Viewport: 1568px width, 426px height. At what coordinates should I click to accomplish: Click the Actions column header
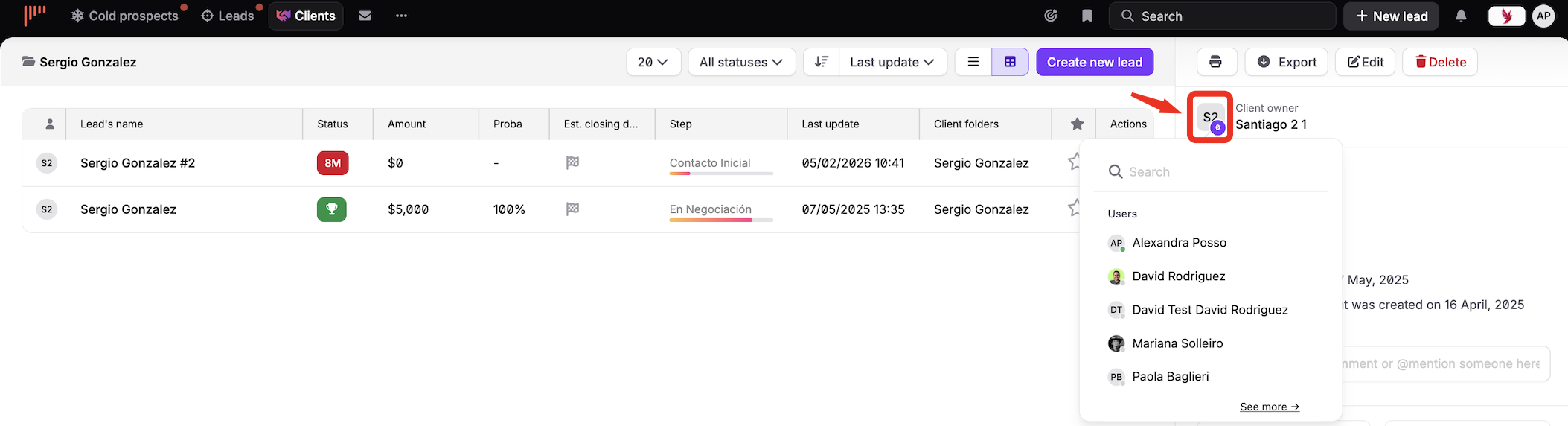click(x=1128, y=124)
